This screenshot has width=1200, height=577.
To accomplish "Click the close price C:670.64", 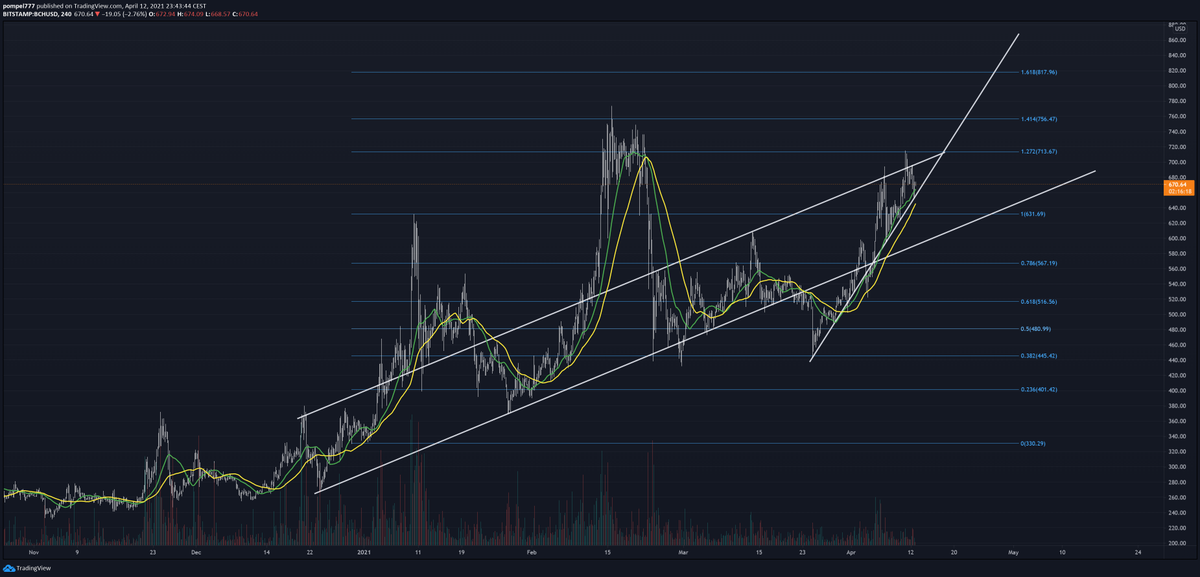I will [x=245, y=14].
